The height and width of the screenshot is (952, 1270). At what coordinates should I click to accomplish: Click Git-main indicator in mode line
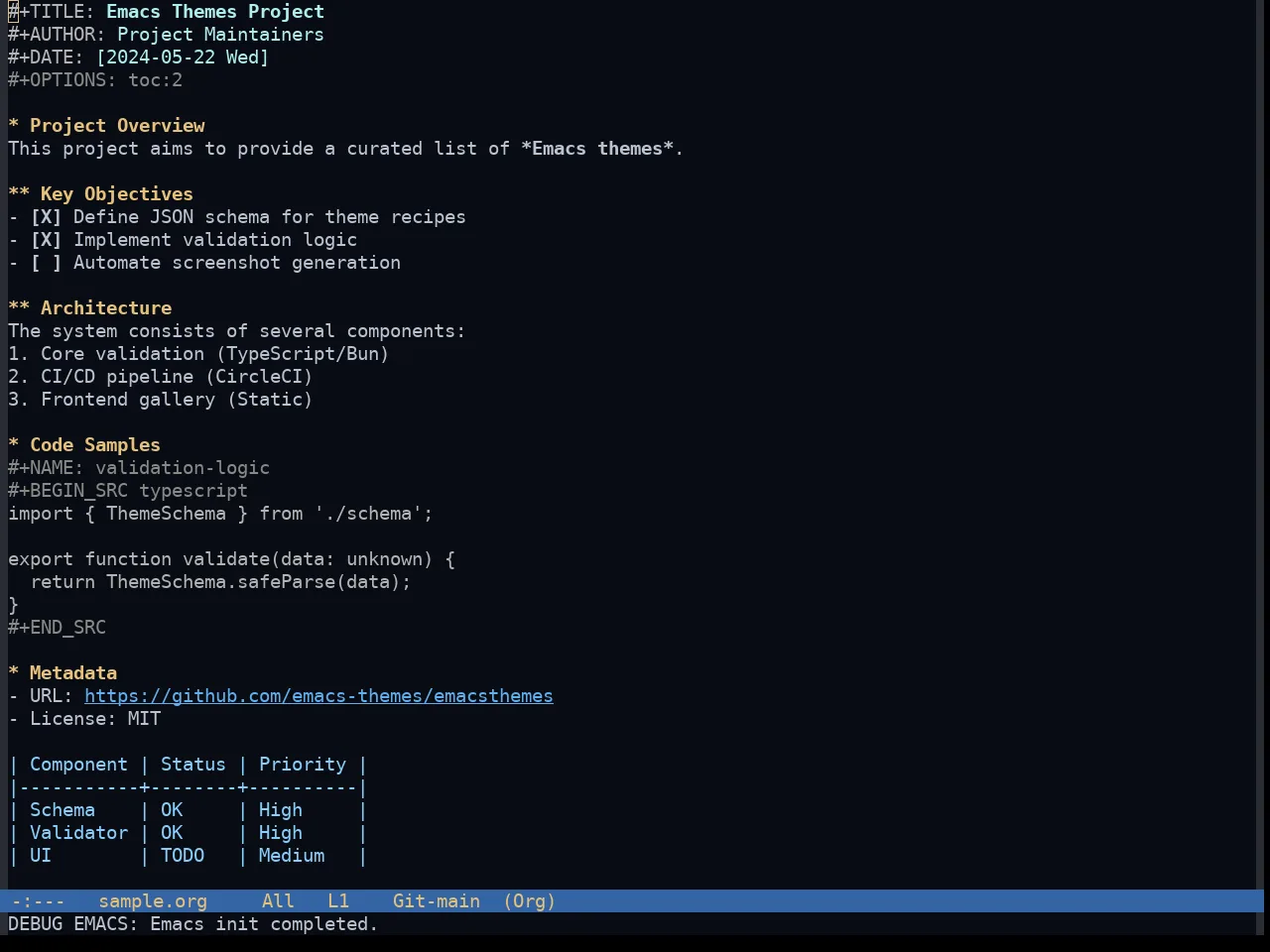click(437, 901)
